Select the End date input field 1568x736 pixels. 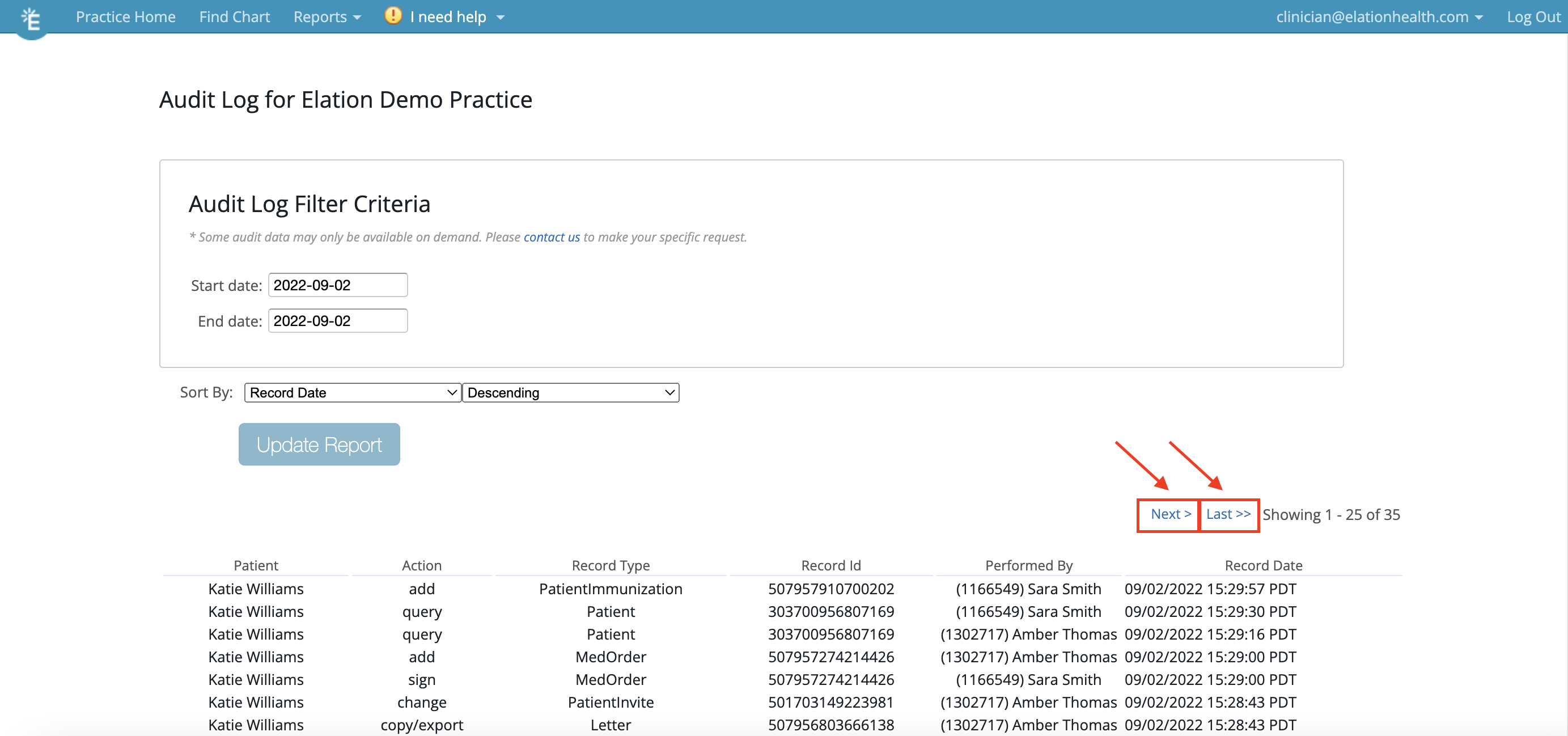(x=337, y=321)
